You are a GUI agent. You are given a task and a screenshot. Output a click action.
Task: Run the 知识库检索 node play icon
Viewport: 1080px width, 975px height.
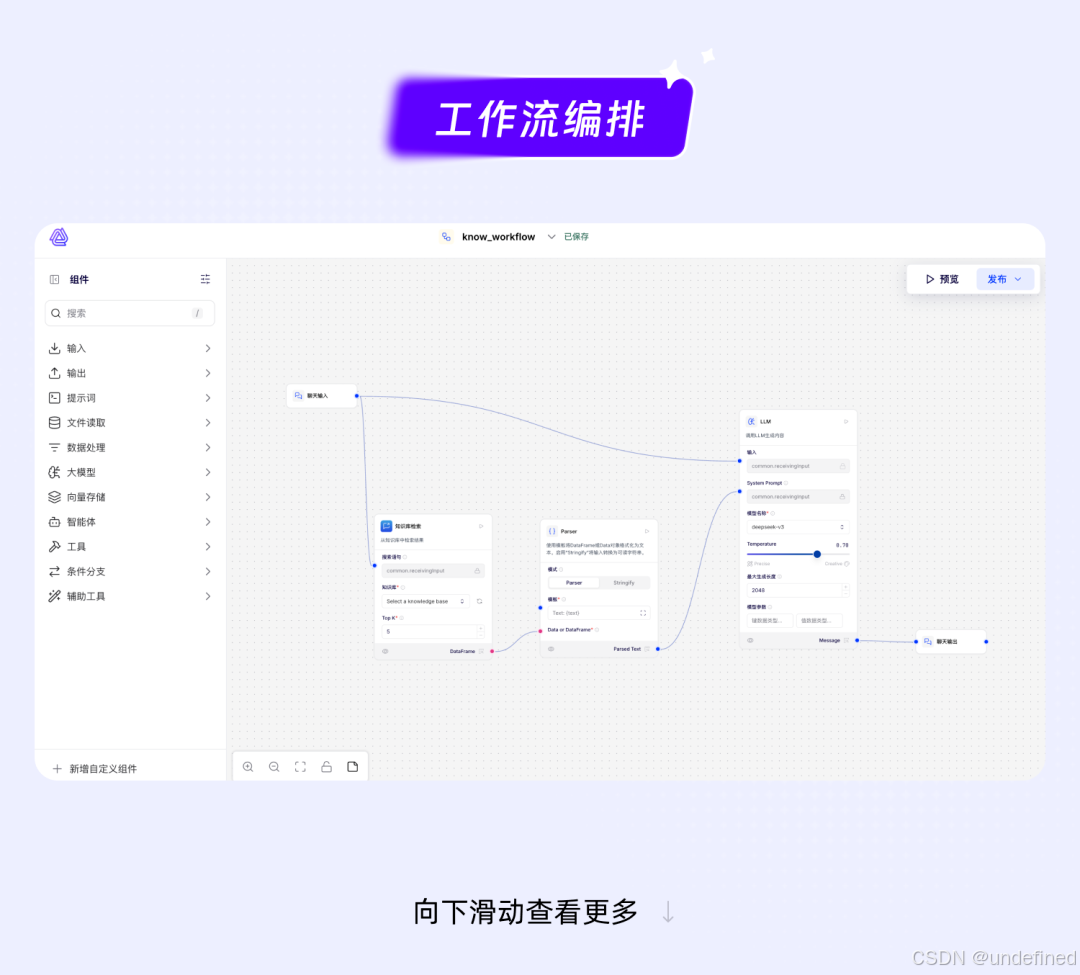[481, 526]
